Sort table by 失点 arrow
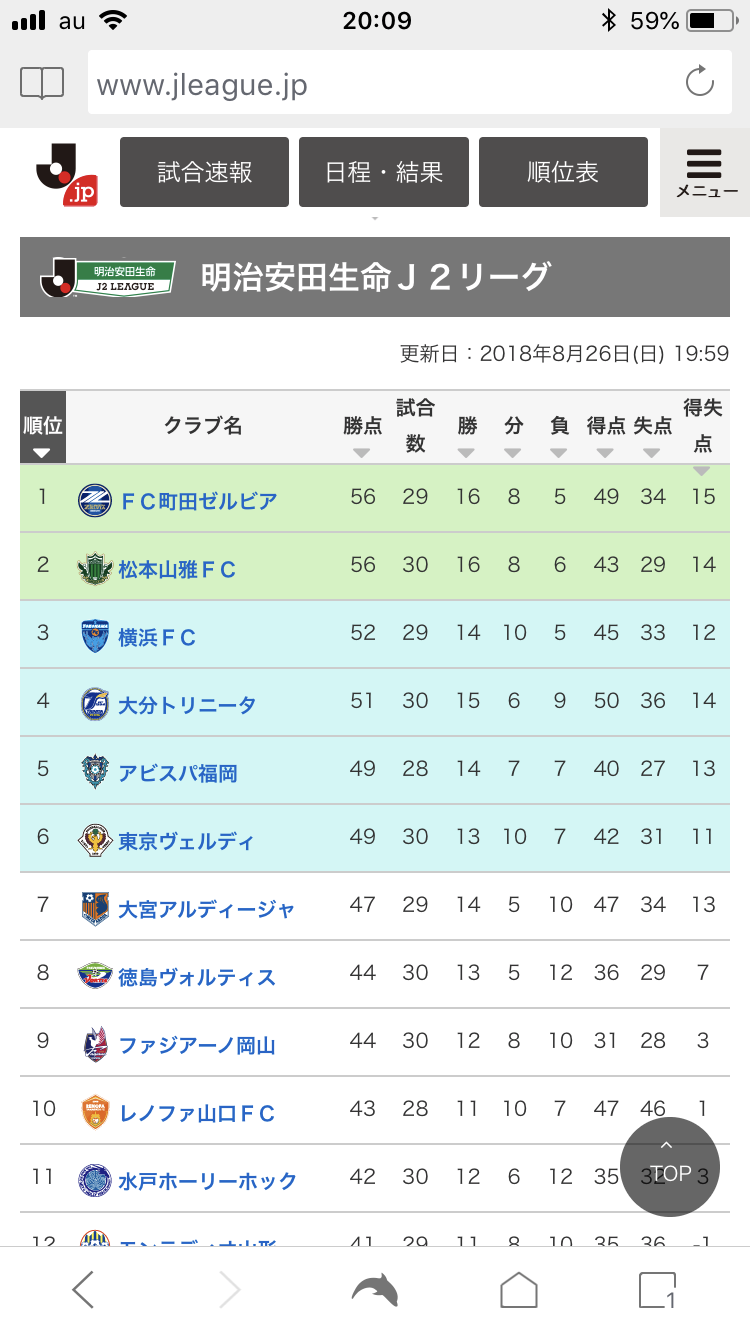Image resolution: width=750 pixels, height=1334 pixels. [x=652, y=452]
